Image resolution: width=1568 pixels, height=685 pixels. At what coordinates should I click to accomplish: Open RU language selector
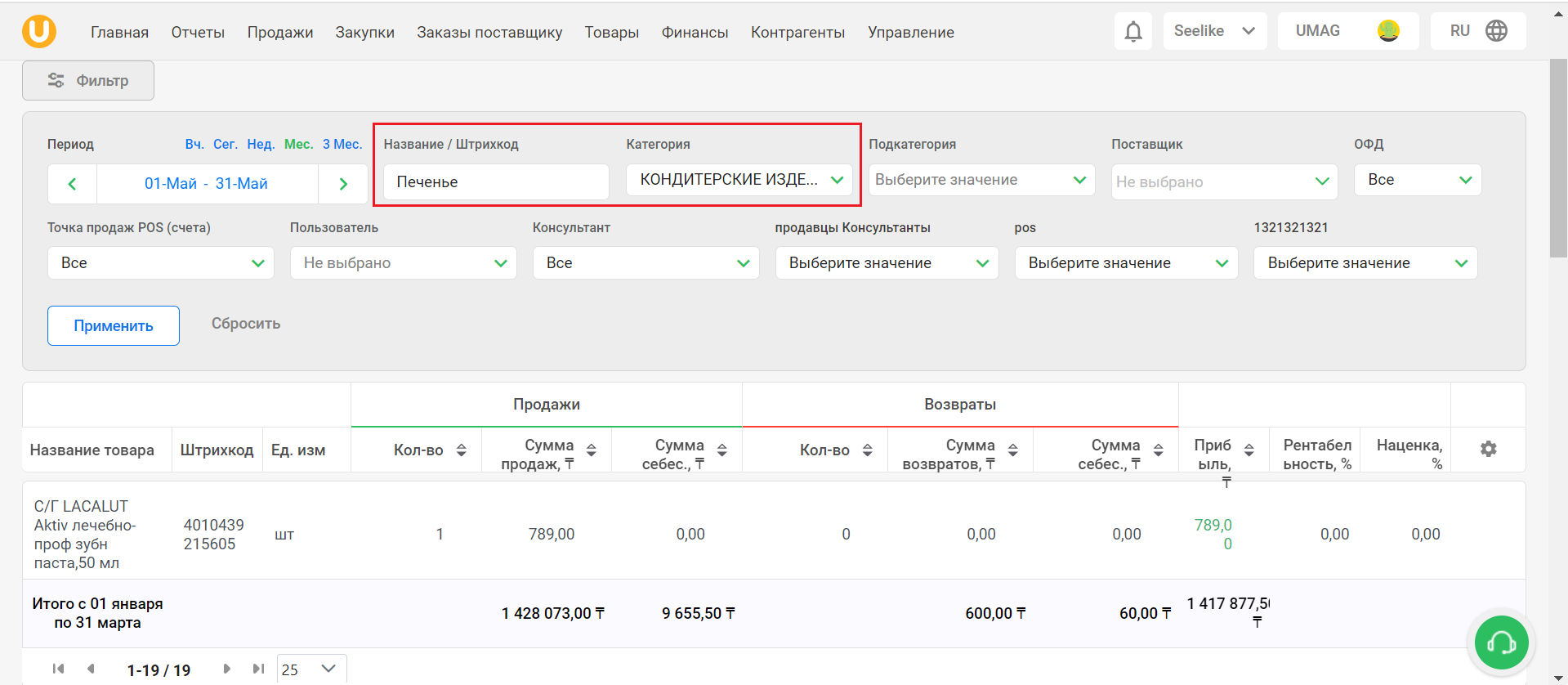click(x=1478, y=31)
